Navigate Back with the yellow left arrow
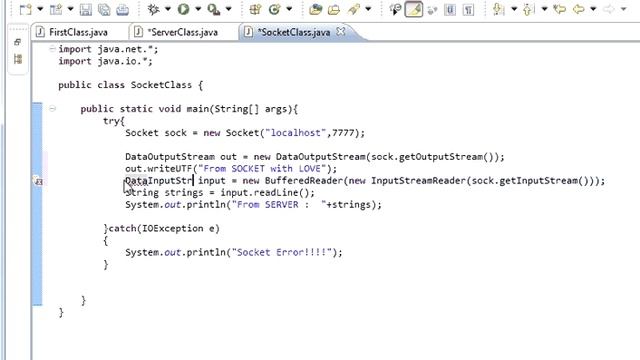The width and height of the screenshot is (640, 360). [x=578, y=9]
